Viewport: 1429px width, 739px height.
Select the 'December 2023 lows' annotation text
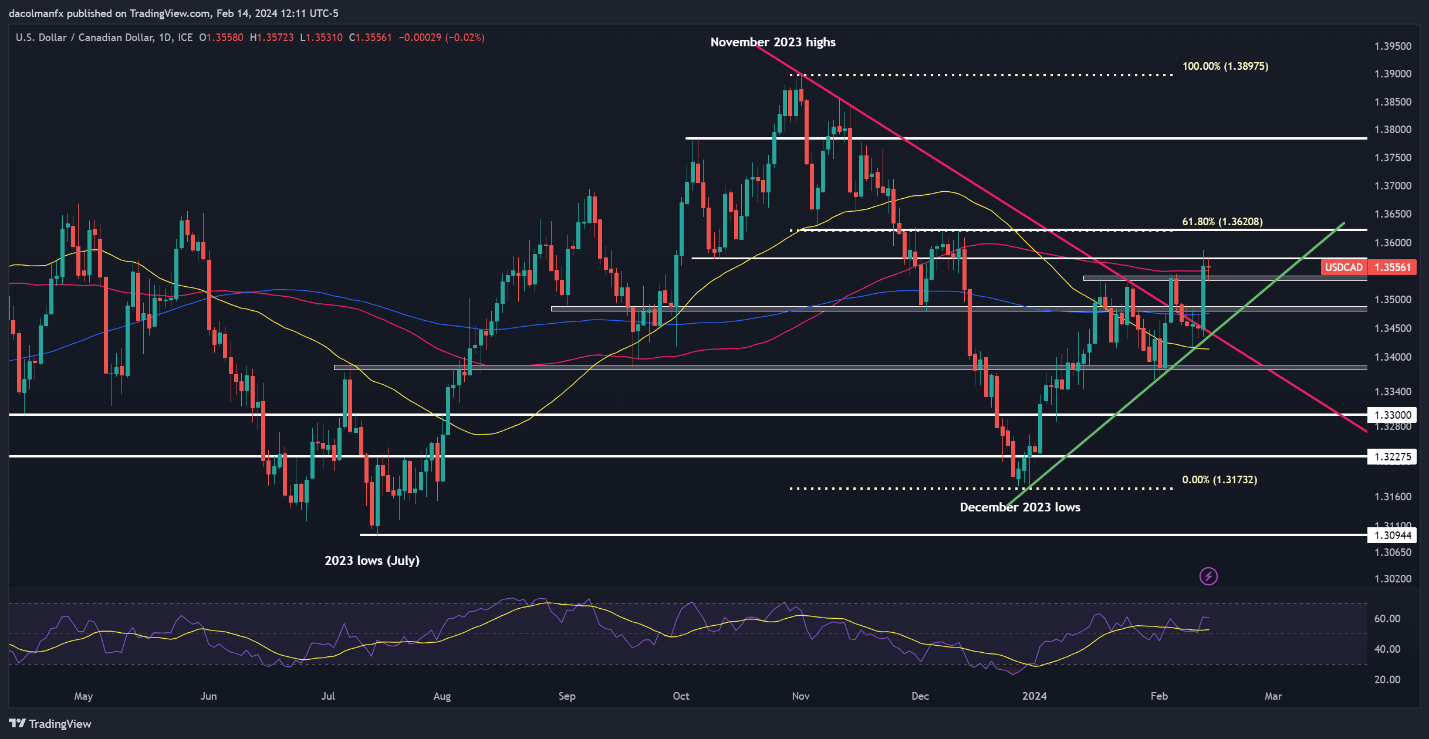pyautogui.click(x=1020, y=507)
